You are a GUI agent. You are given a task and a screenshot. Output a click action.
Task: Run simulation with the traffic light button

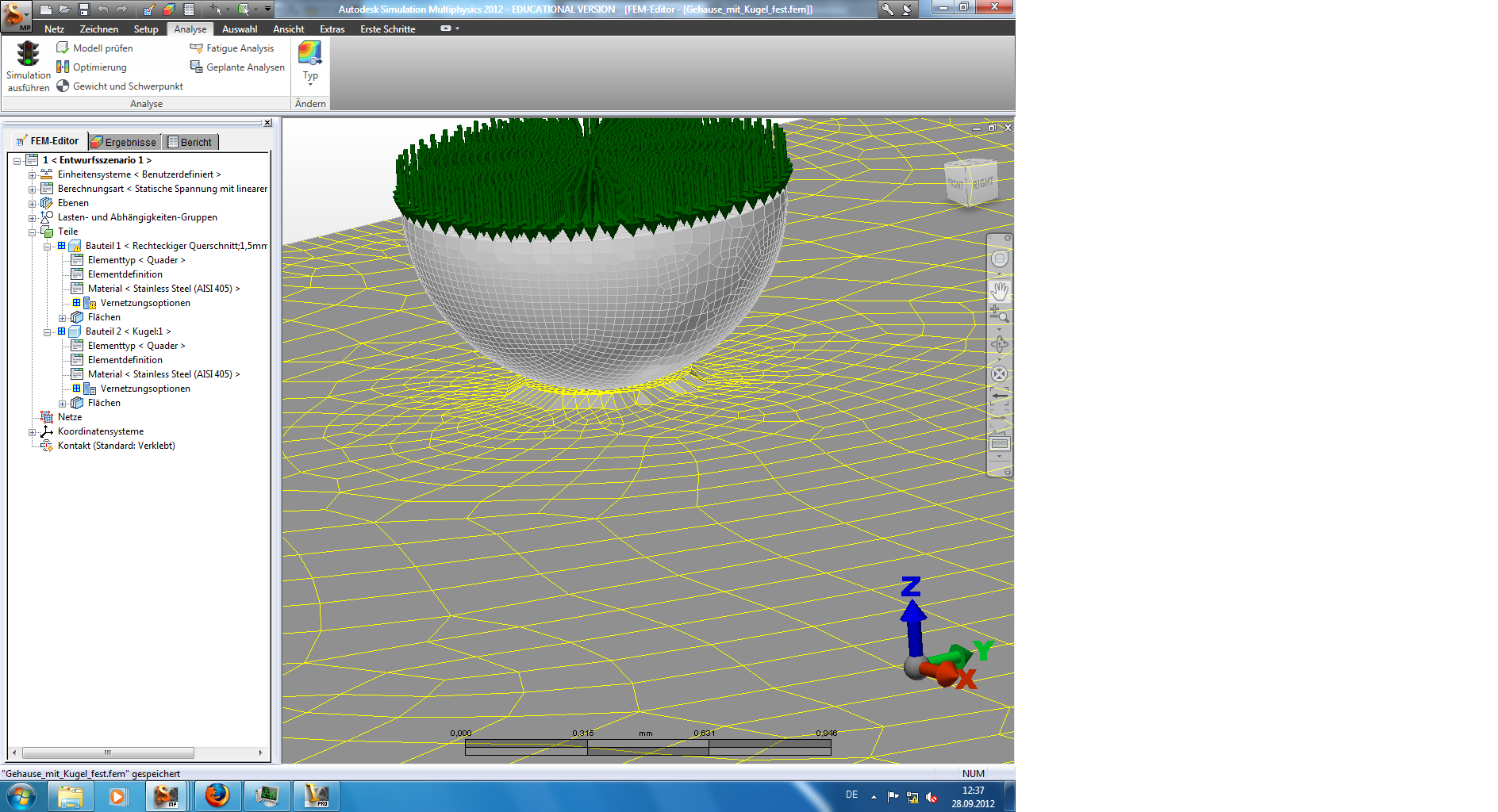coord(29,67)
